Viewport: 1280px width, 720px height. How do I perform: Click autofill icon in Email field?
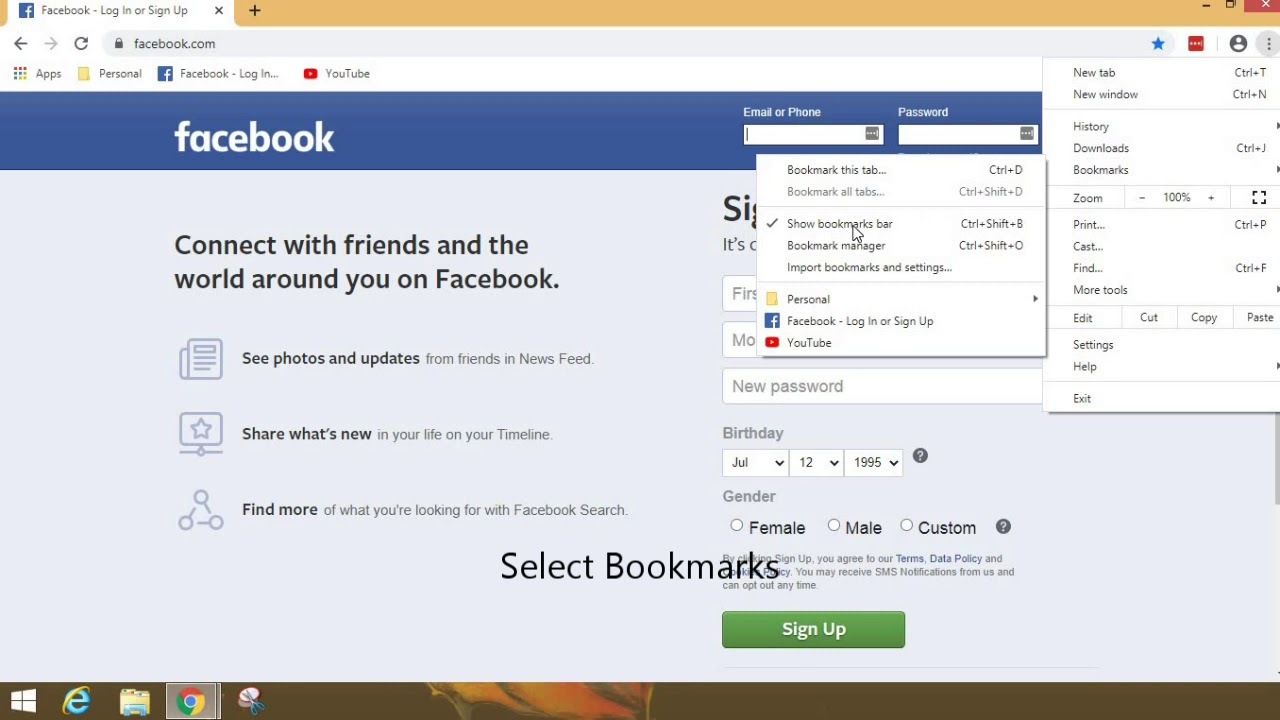[872, 134]
